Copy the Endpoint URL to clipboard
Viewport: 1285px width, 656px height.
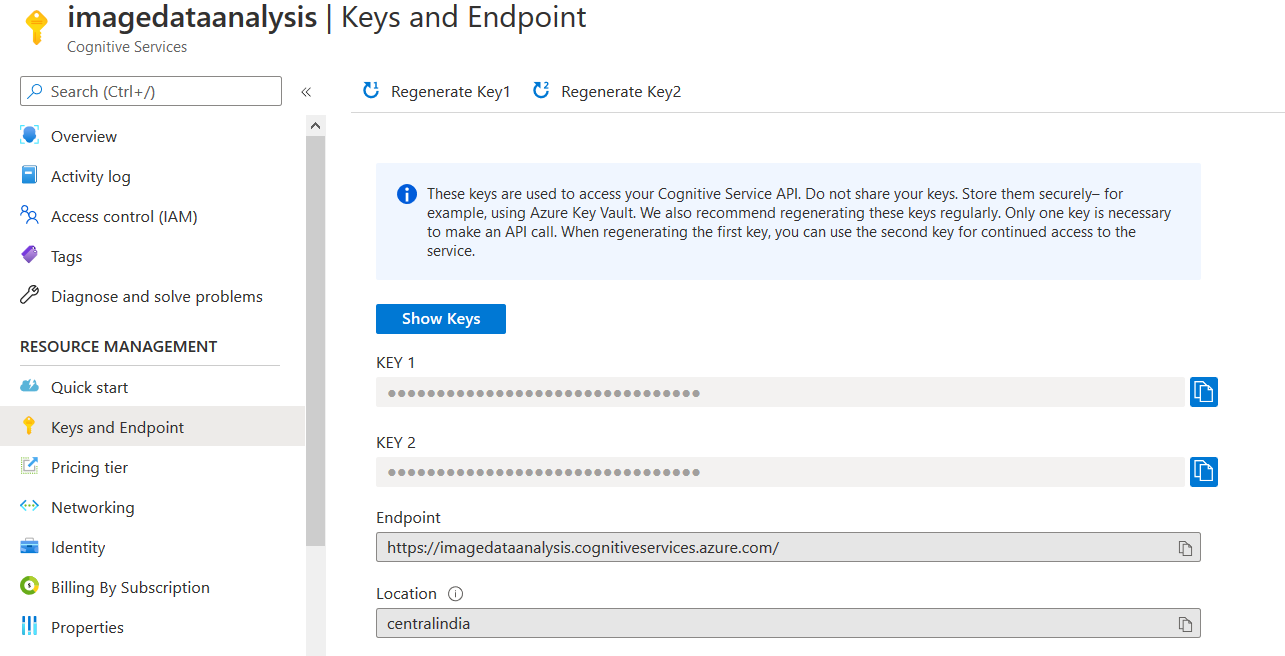click(1185, 548)
